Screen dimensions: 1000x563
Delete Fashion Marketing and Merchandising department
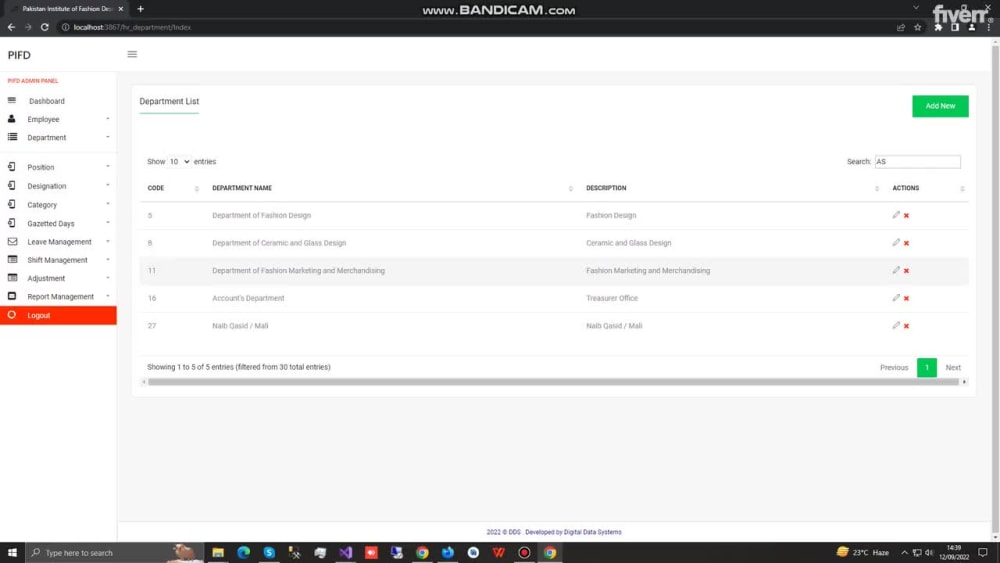point(906,270)
